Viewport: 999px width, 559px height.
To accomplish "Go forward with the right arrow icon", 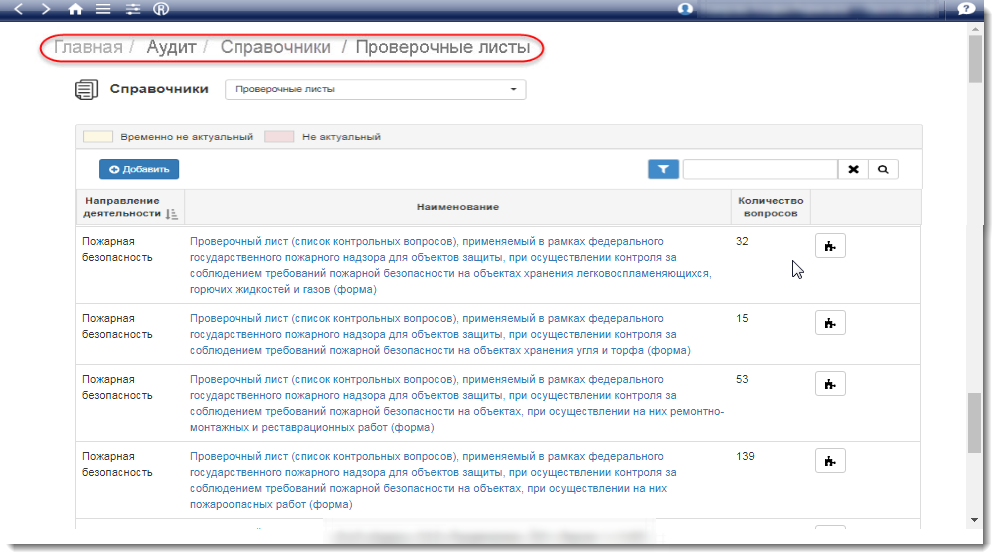I will click(x=46, y=9).
